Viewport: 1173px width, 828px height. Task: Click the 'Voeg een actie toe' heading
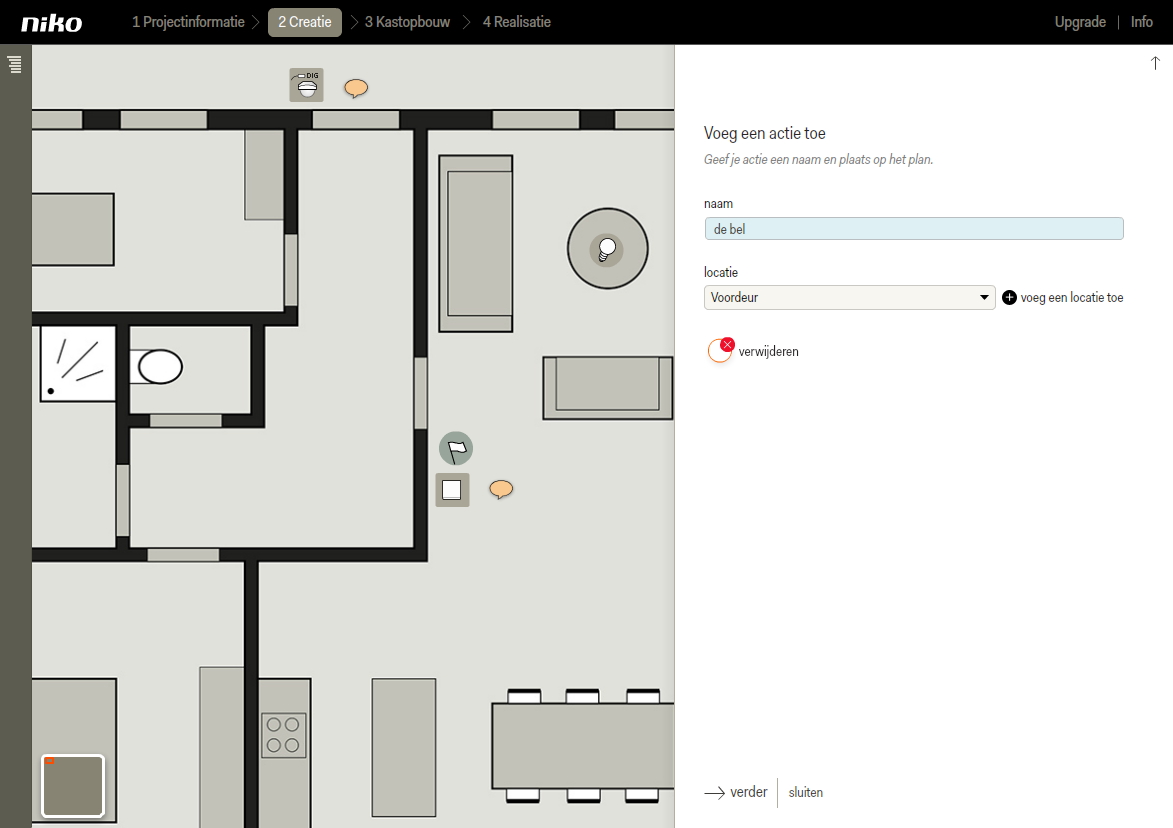pos(765,134)
